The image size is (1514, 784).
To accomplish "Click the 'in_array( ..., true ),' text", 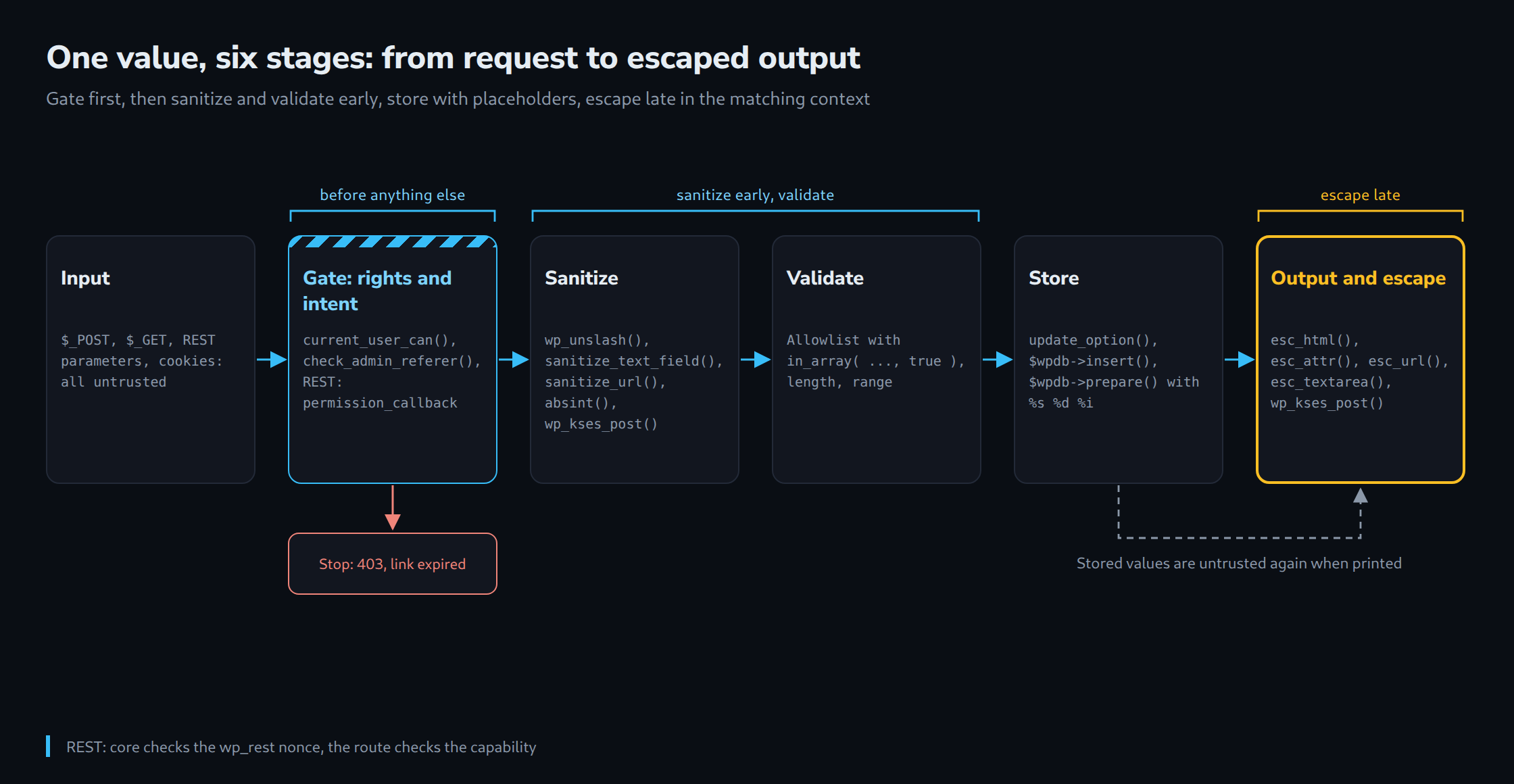I will coord(876,361).
